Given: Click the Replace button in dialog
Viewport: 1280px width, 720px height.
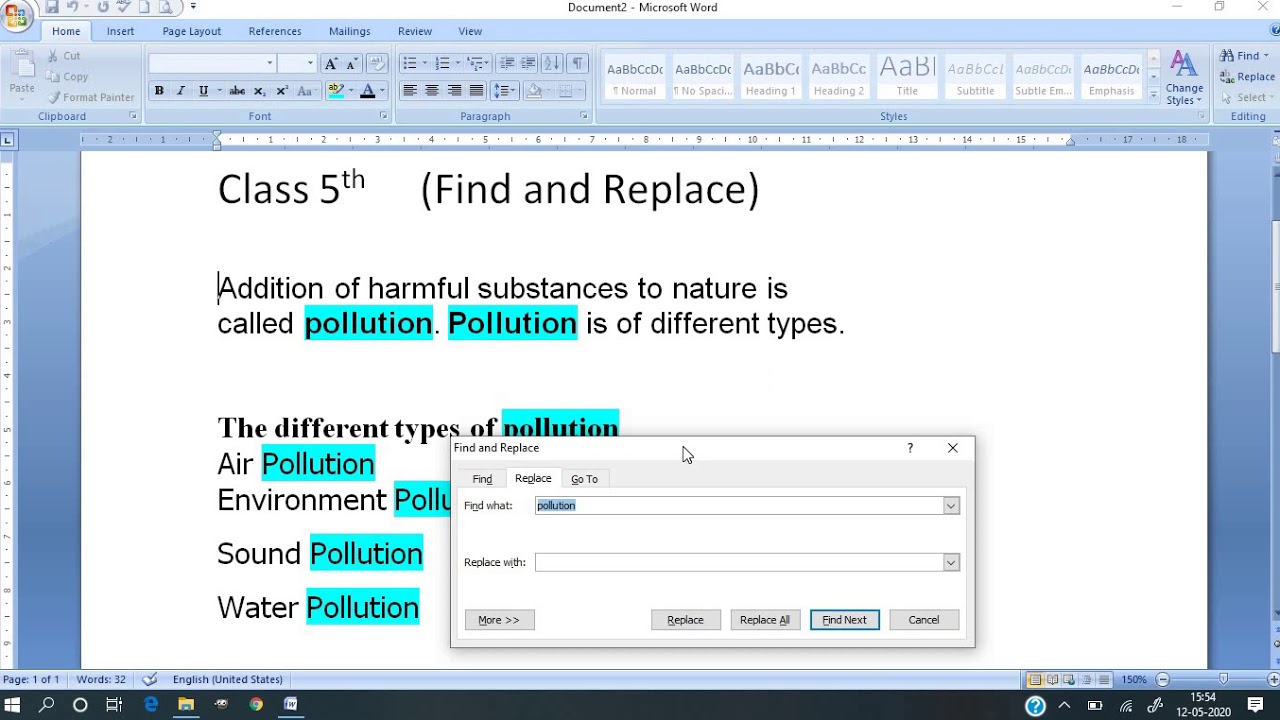Looking at the screenshot, I should [x=685, y=620].
